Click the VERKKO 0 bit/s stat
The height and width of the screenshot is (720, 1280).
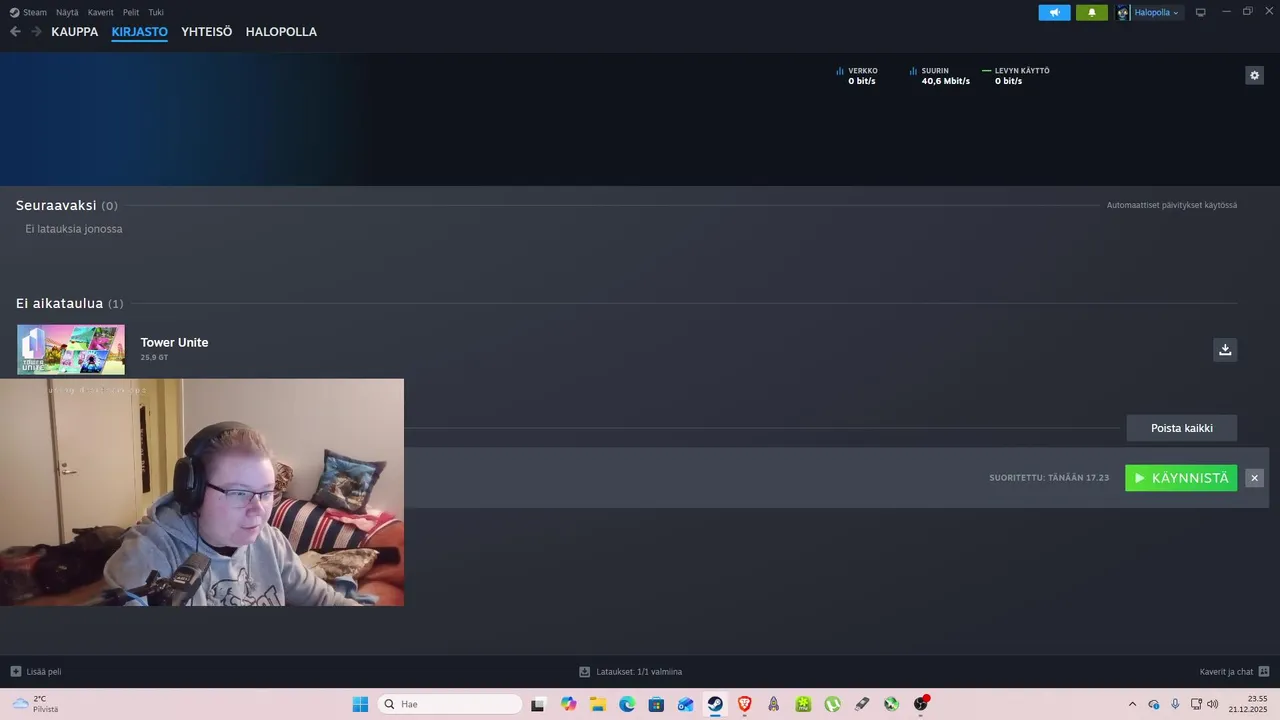(857, 76)
